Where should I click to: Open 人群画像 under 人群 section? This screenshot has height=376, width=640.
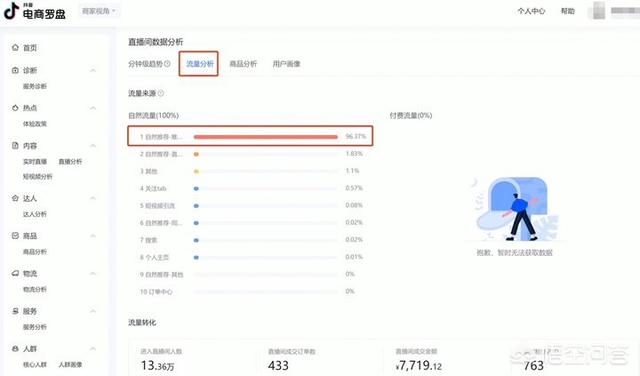click(70, 365)
